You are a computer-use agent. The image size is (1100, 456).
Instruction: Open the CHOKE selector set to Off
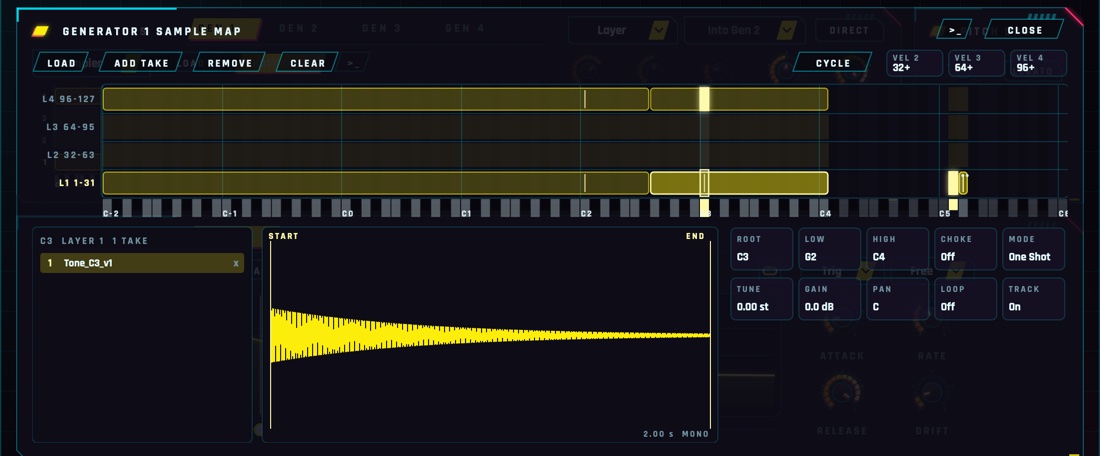tap(966, 249)
